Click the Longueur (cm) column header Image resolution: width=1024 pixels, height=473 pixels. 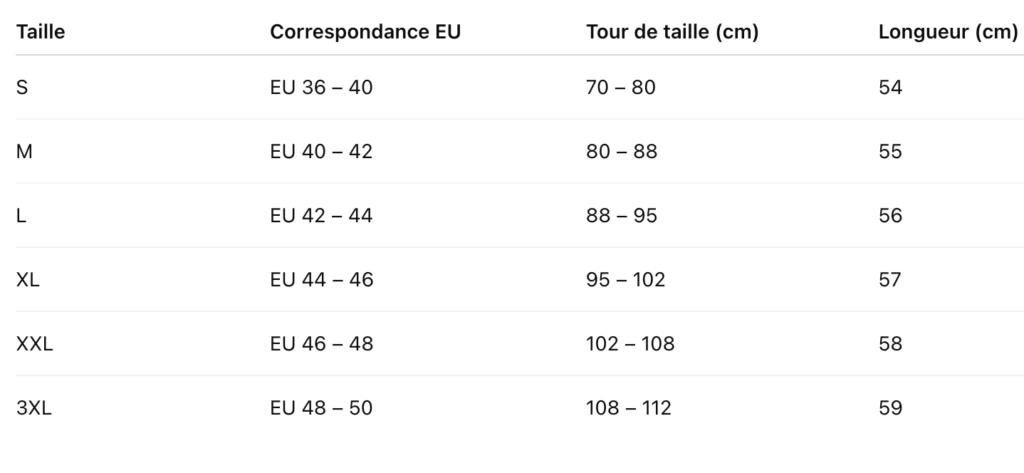click(x=947, y=31)
